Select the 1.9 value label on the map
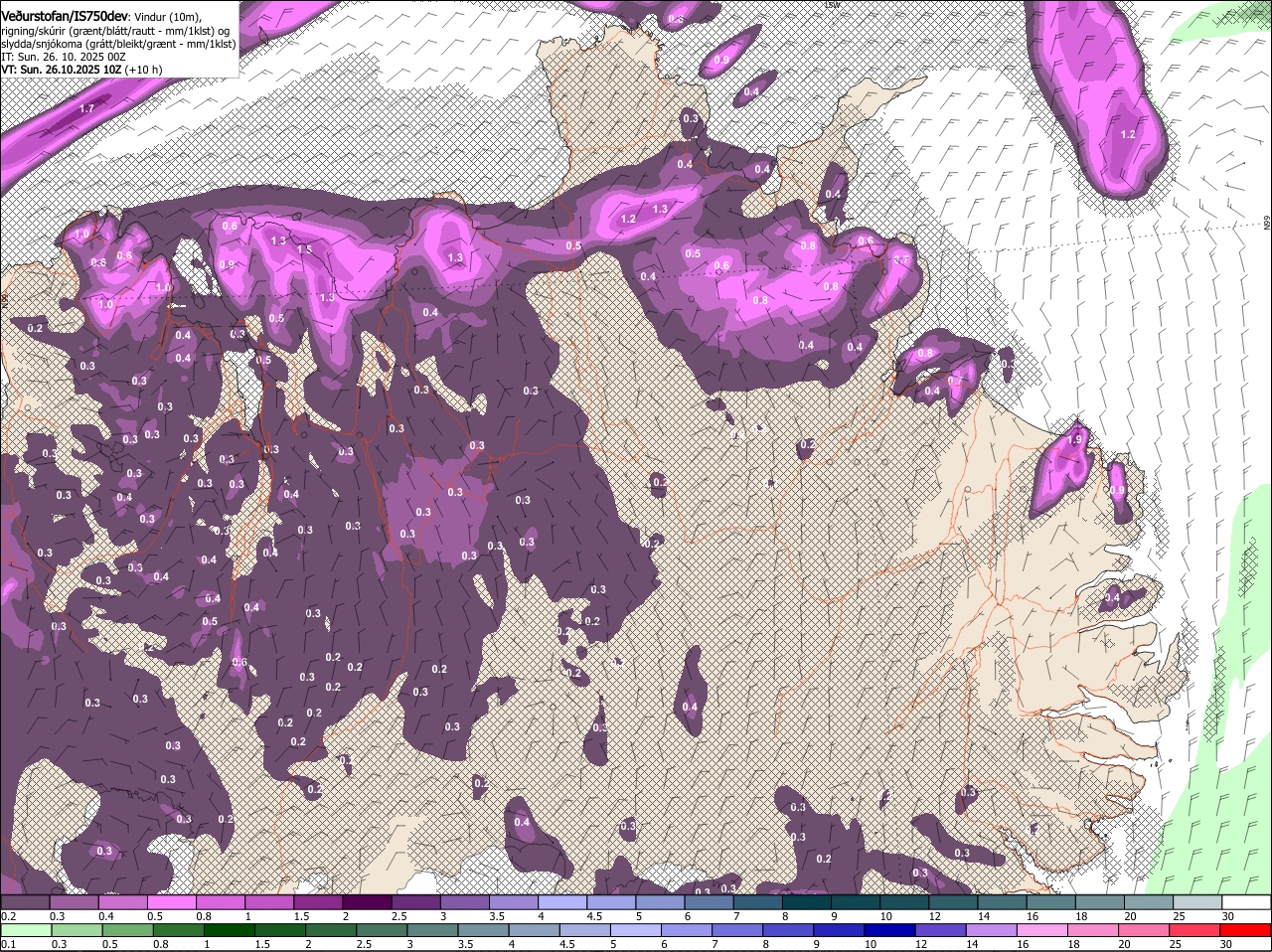 tap(1073, 440)
